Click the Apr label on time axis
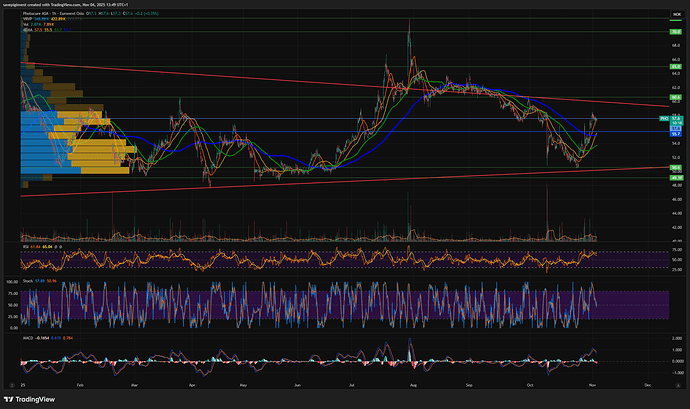 point(189,383)
